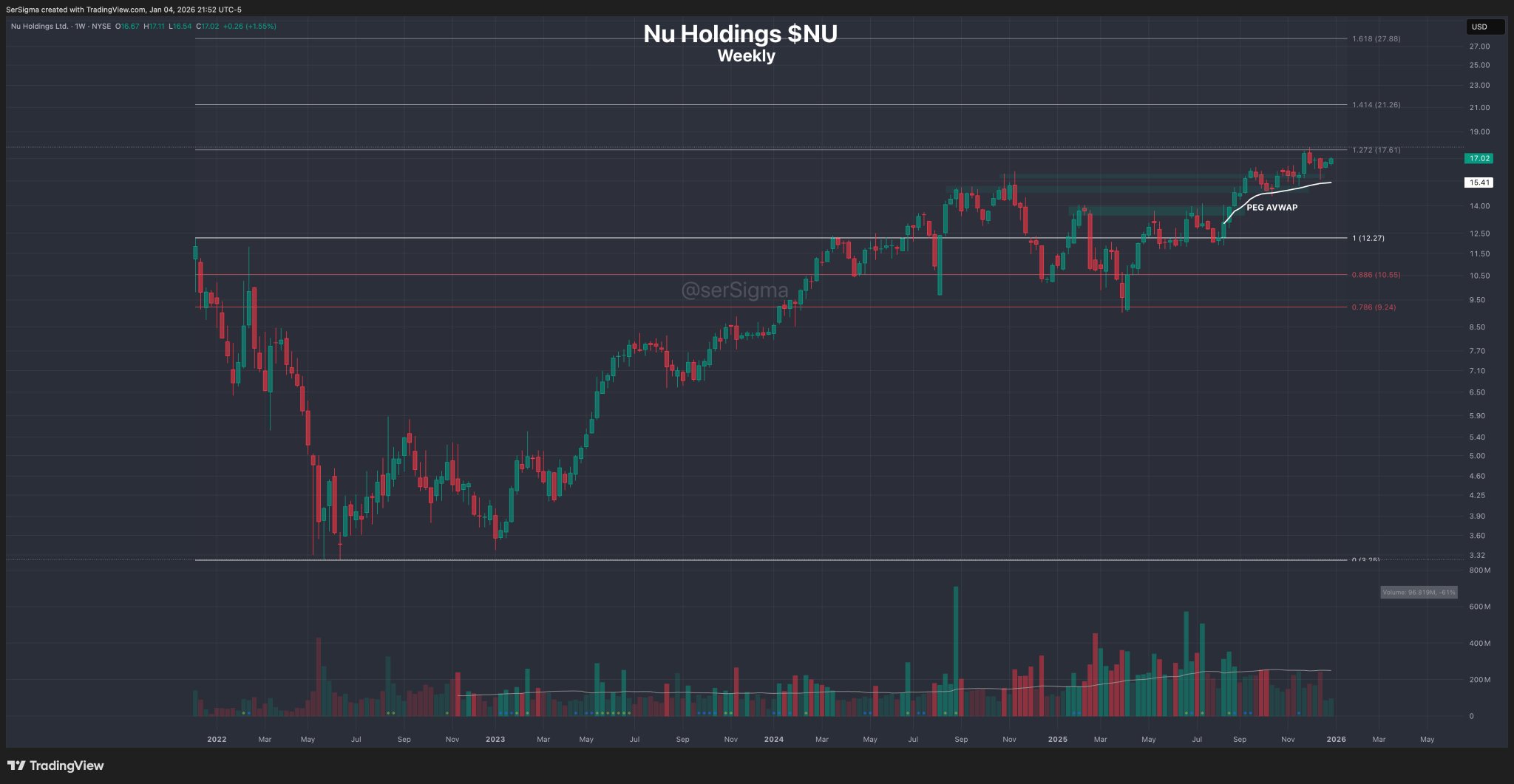This screenshot has height=784, width=1514.
Task: Click the red 0.786 (9.24) level label
Action: [x=1374, y=307]
